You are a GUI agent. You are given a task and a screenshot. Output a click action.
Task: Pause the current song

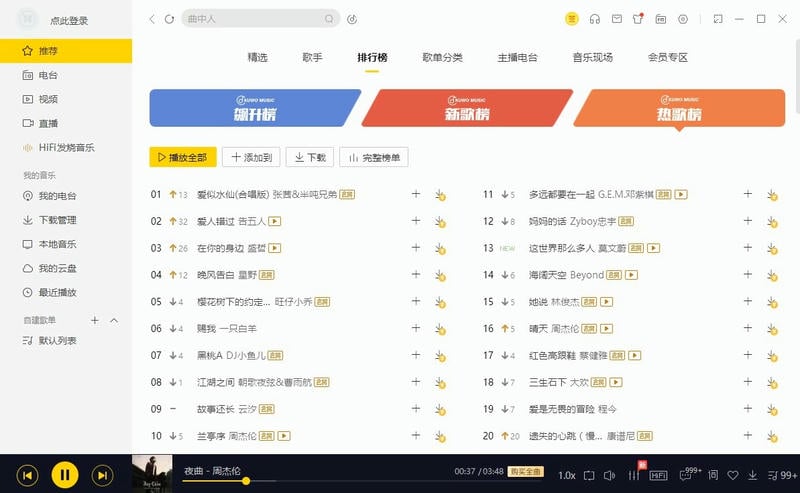65,475
